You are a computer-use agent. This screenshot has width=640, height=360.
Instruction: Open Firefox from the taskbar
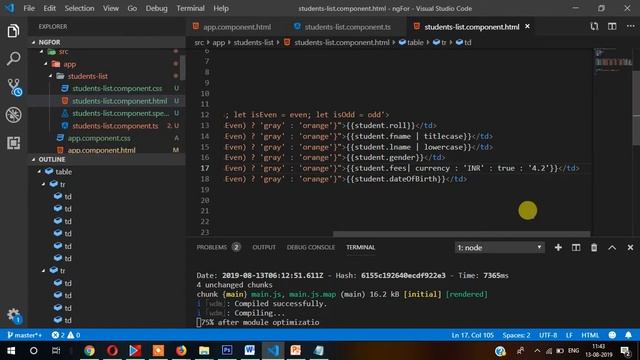tap(181, 351)
